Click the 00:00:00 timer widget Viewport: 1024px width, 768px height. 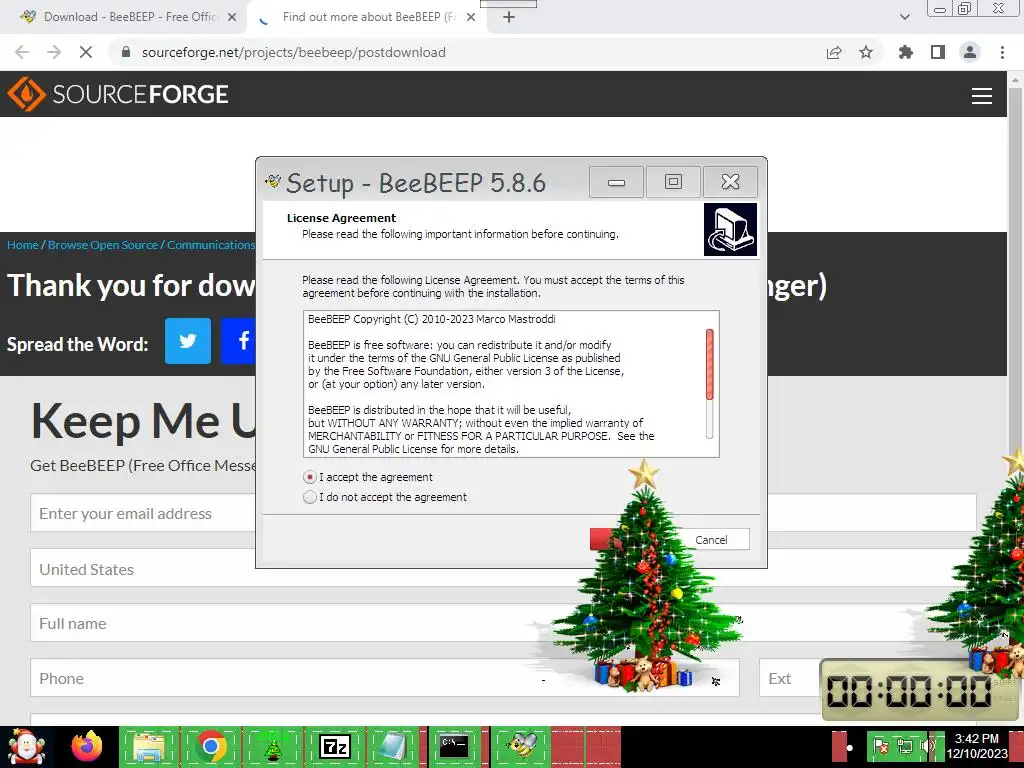[x=919, y=691]
